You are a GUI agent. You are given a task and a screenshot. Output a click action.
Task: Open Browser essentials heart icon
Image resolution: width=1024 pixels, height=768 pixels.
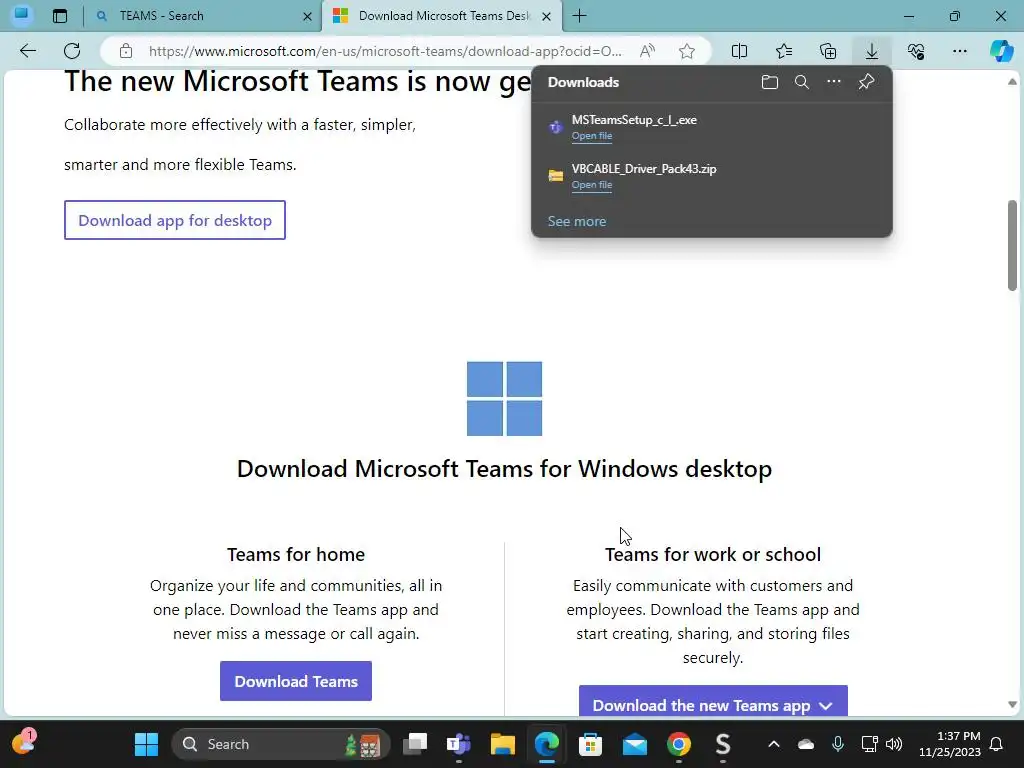916,51
